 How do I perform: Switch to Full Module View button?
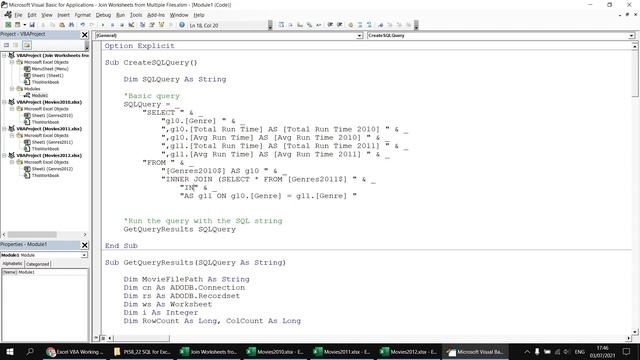coord(103,338)
